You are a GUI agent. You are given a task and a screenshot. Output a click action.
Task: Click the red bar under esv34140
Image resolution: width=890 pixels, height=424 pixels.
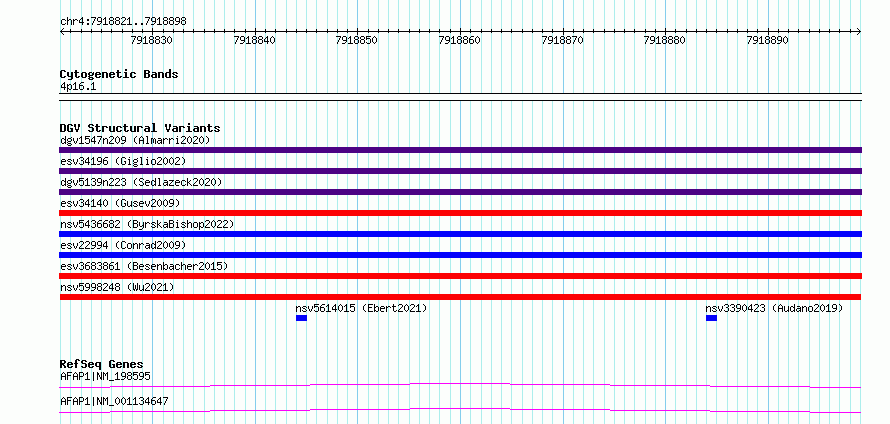(460, 213)
